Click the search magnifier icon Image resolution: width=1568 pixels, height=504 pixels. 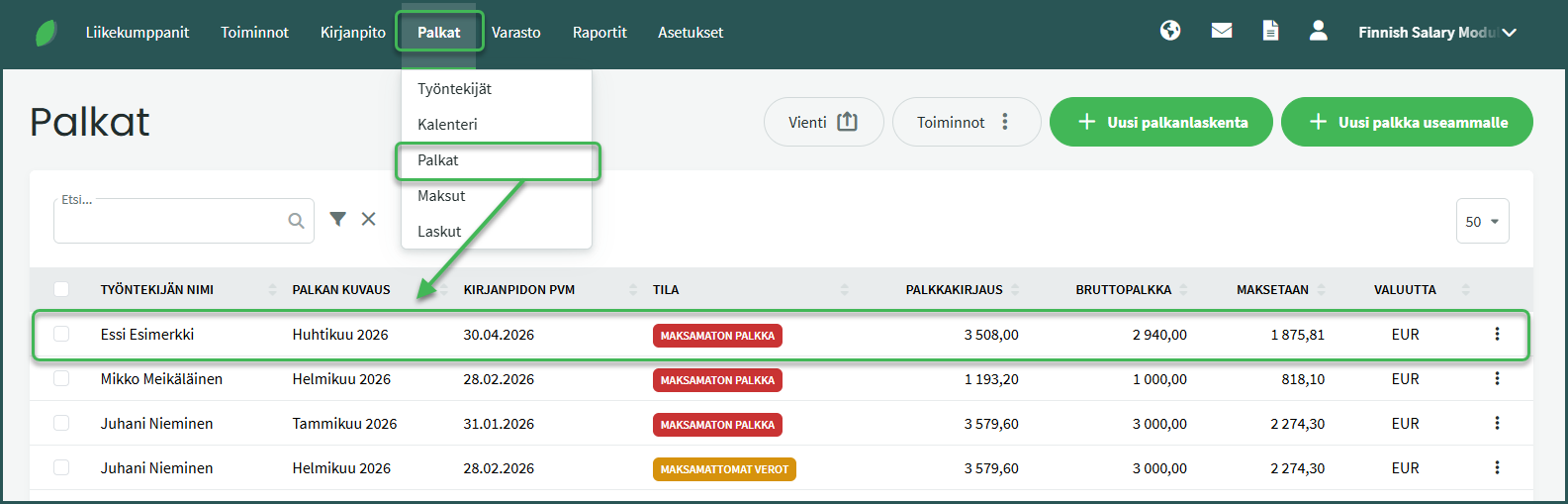(x=296, y=221)
